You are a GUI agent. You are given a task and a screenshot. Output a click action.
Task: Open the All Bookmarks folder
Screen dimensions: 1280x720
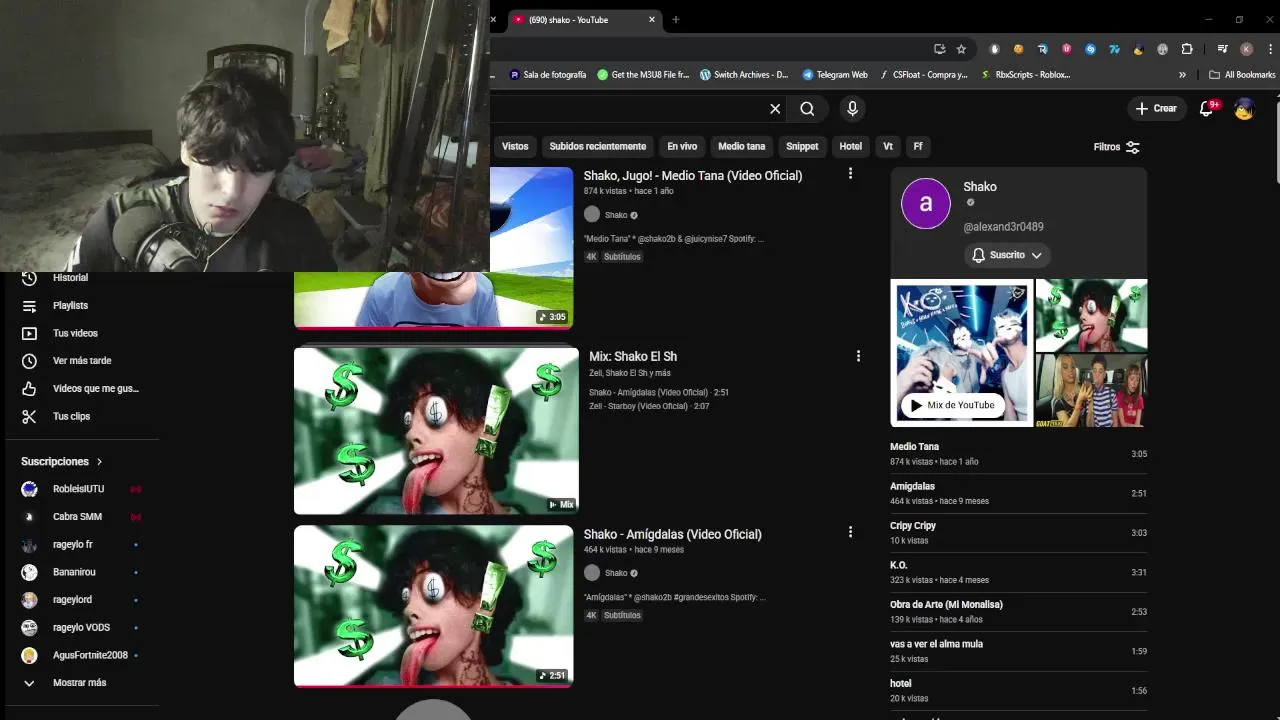pyautogui.click(x=1242, y=75)
